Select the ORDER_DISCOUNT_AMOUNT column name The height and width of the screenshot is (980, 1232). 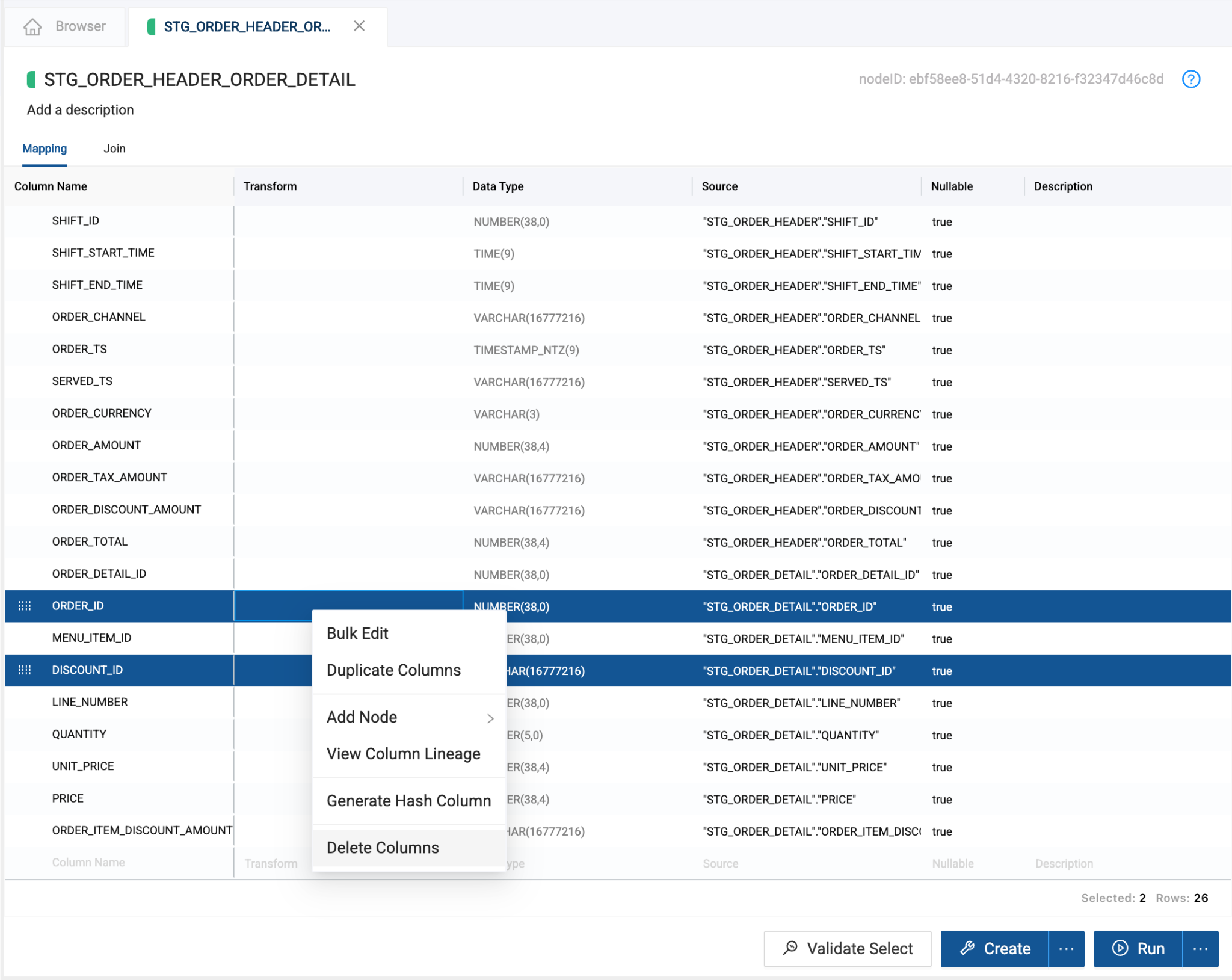click(x=126, y=510)
